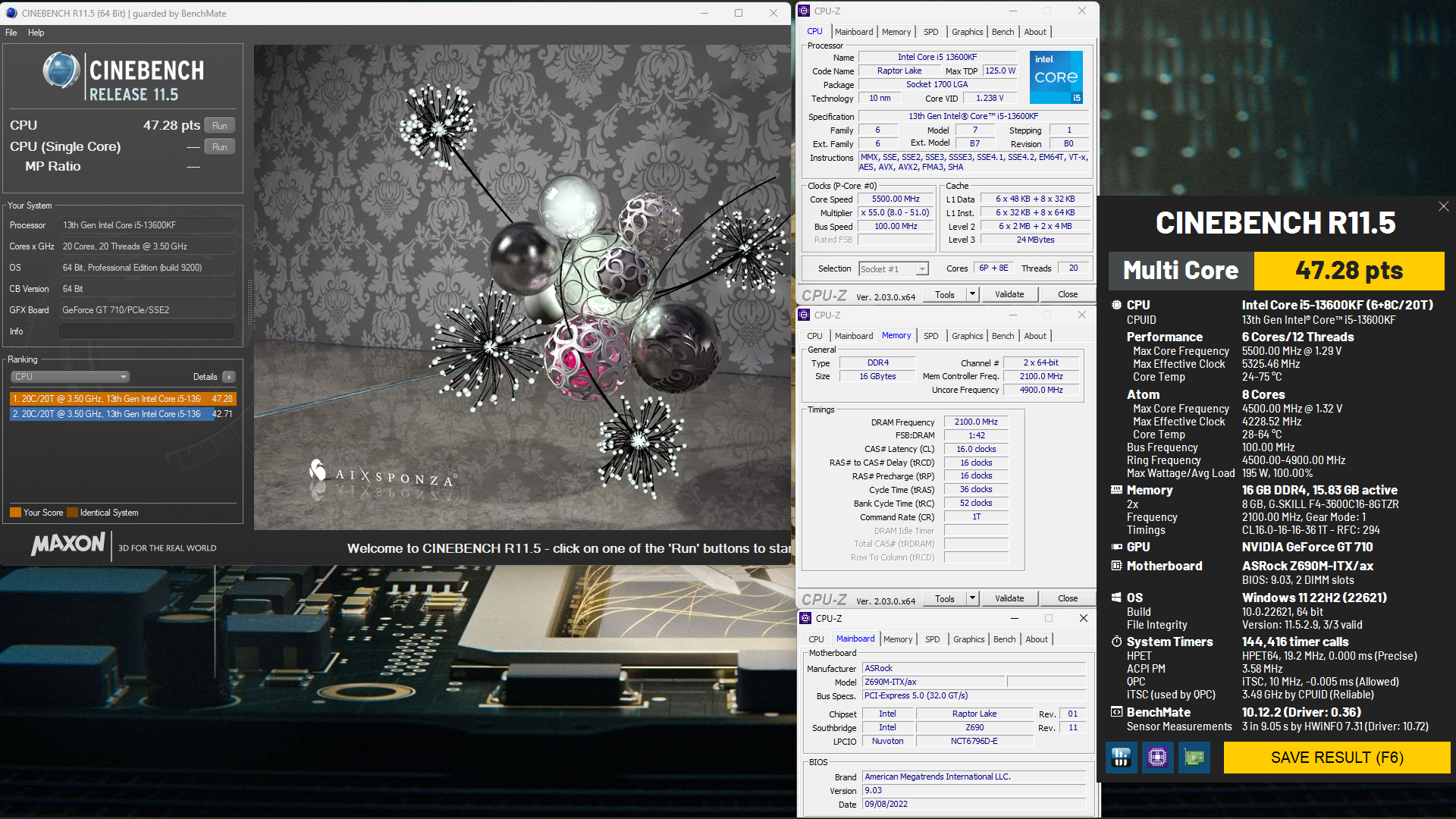Click the BIOS date 09/08/2022 field
Image resolution: width=1456 pixels, height=819 pixels.
point(974,805)
